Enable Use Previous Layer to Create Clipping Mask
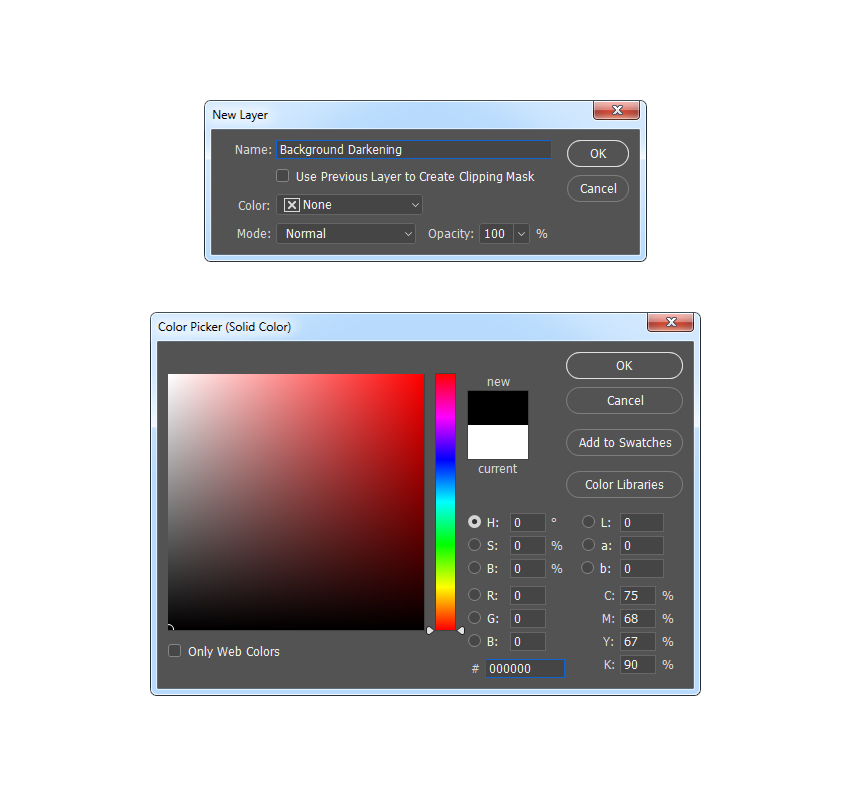The image size is (850, 796). [282, 176]
